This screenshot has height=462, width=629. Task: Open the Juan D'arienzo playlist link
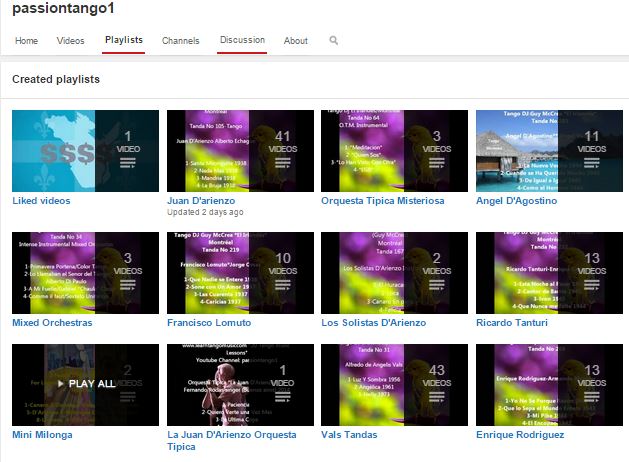pyautogui.click(x=201, y=201)
